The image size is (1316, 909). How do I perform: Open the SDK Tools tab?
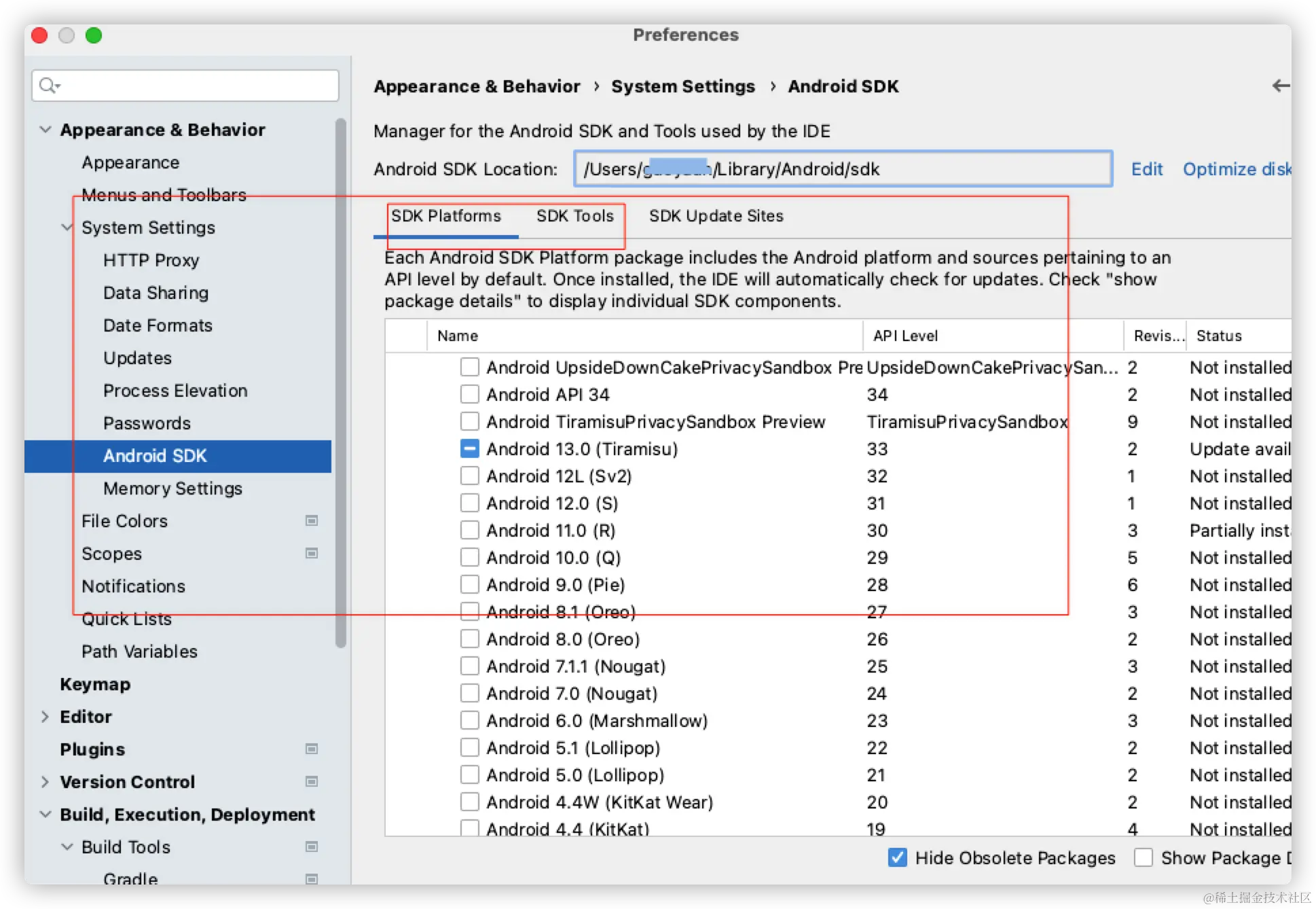575,216
